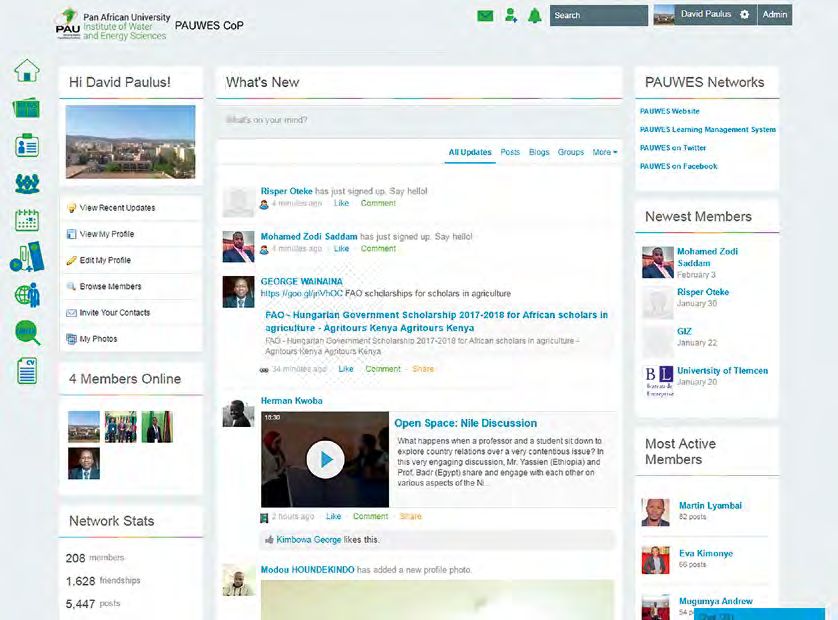Click Martin Lyambai's avatar thumbnail

tap(655, 513)
